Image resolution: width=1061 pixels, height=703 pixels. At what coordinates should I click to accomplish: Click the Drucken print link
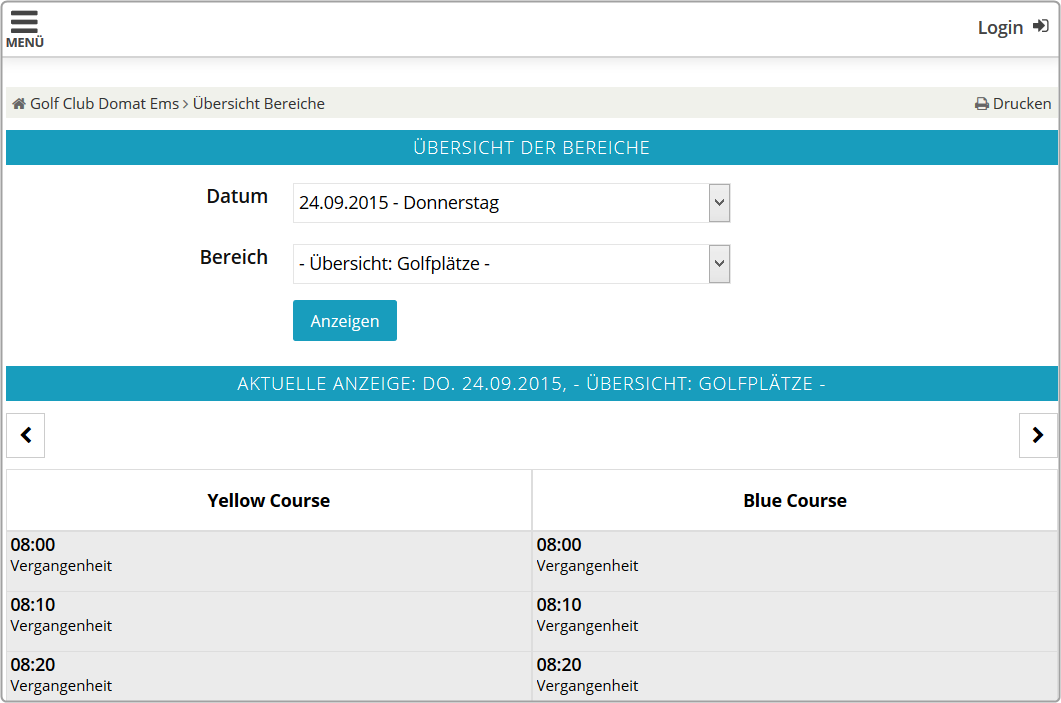1021,104
